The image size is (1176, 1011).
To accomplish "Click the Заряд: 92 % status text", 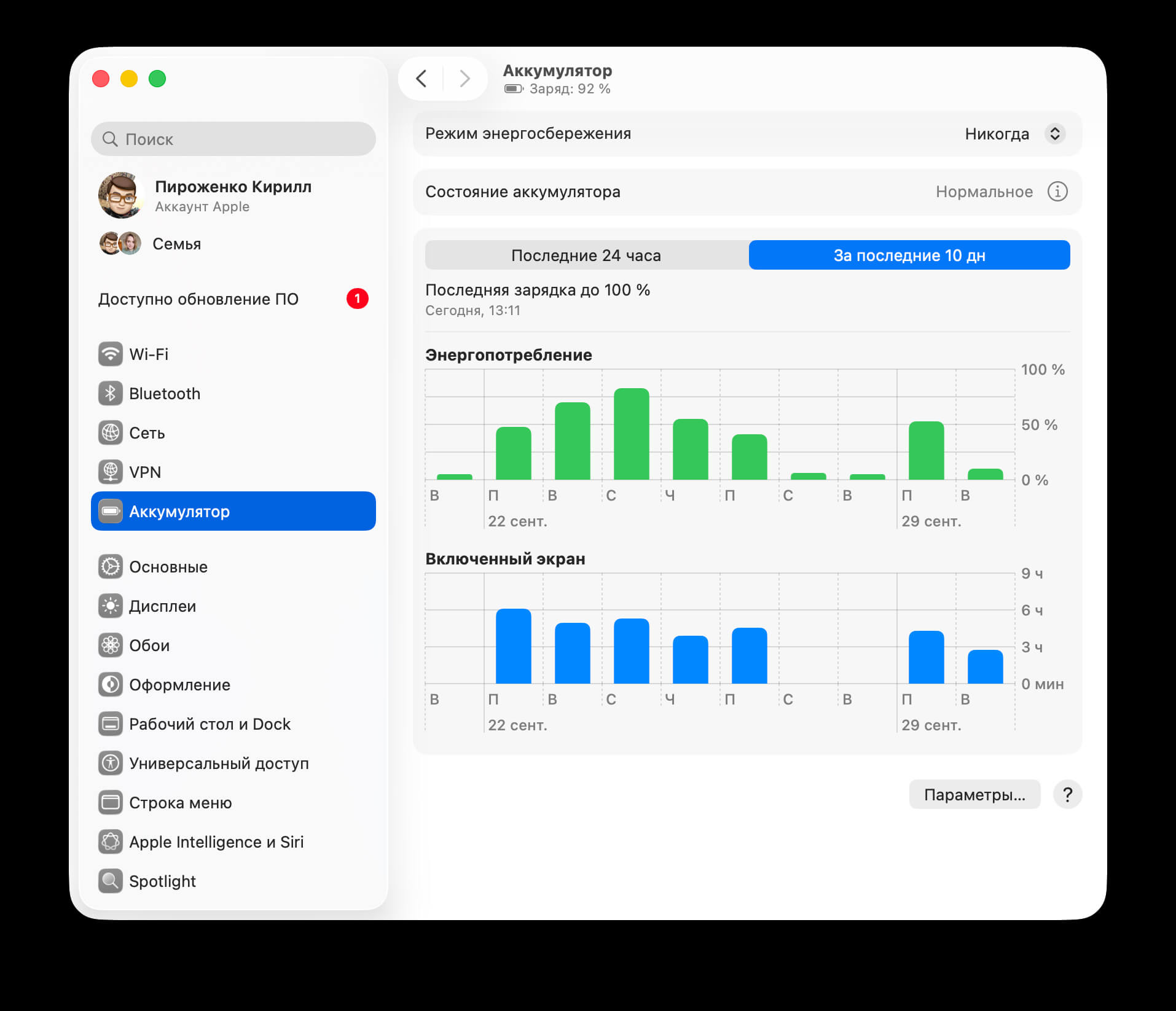I will click(x=570, y=89).
